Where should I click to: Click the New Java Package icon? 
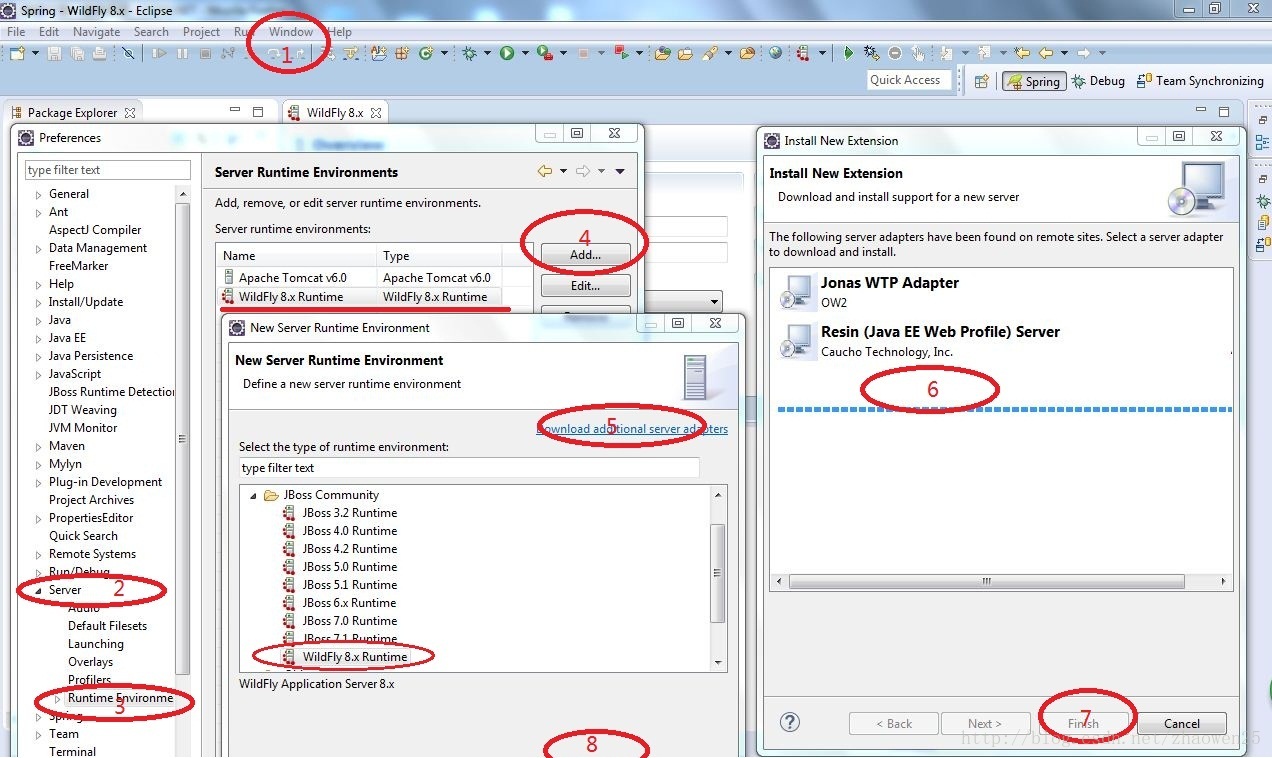coord(400,53)
